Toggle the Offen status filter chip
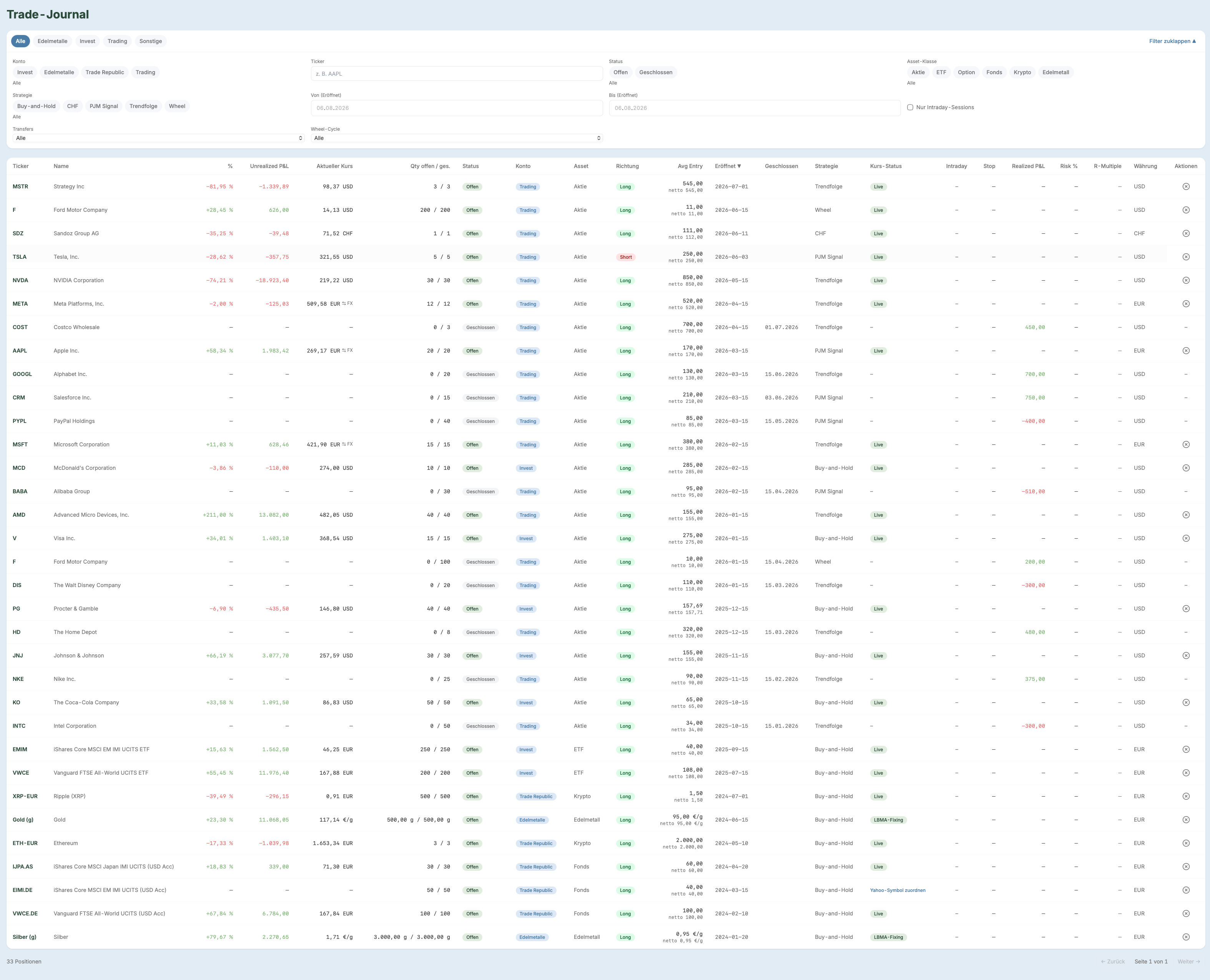 (x=620, y=72)
